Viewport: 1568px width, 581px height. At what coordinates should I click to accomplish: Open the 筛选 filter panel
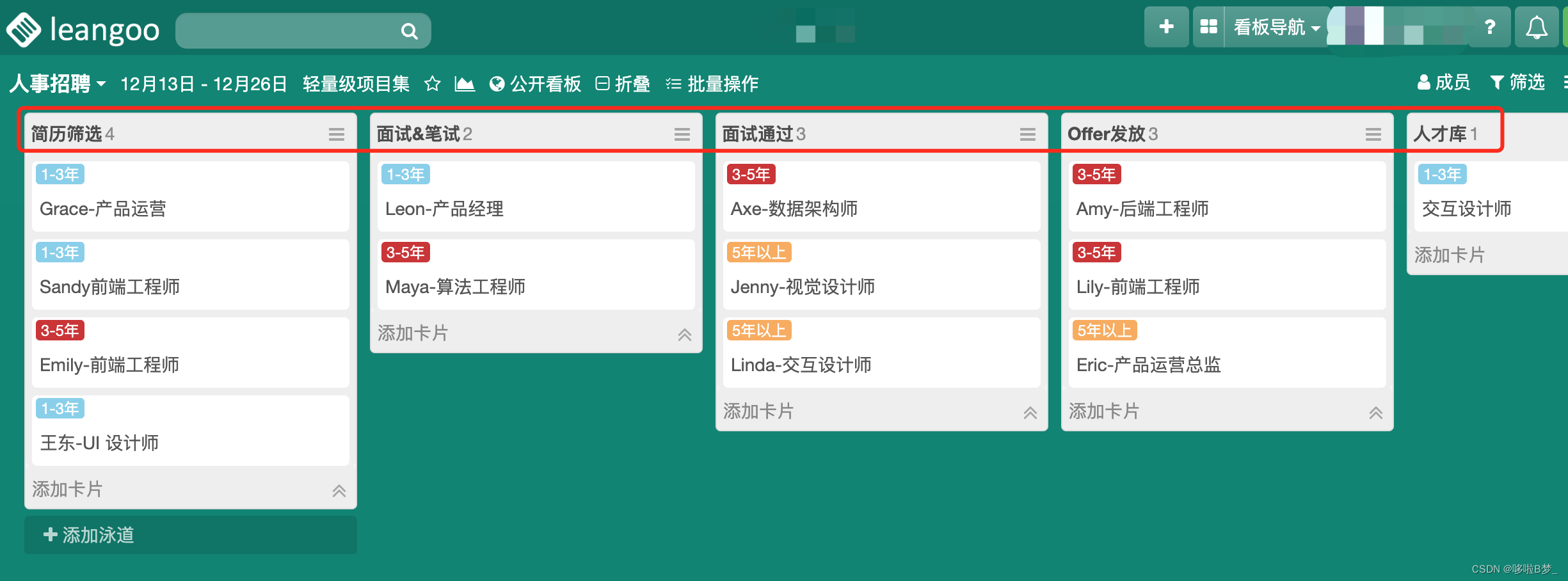pyautogui.click(x=1517, y=82)
